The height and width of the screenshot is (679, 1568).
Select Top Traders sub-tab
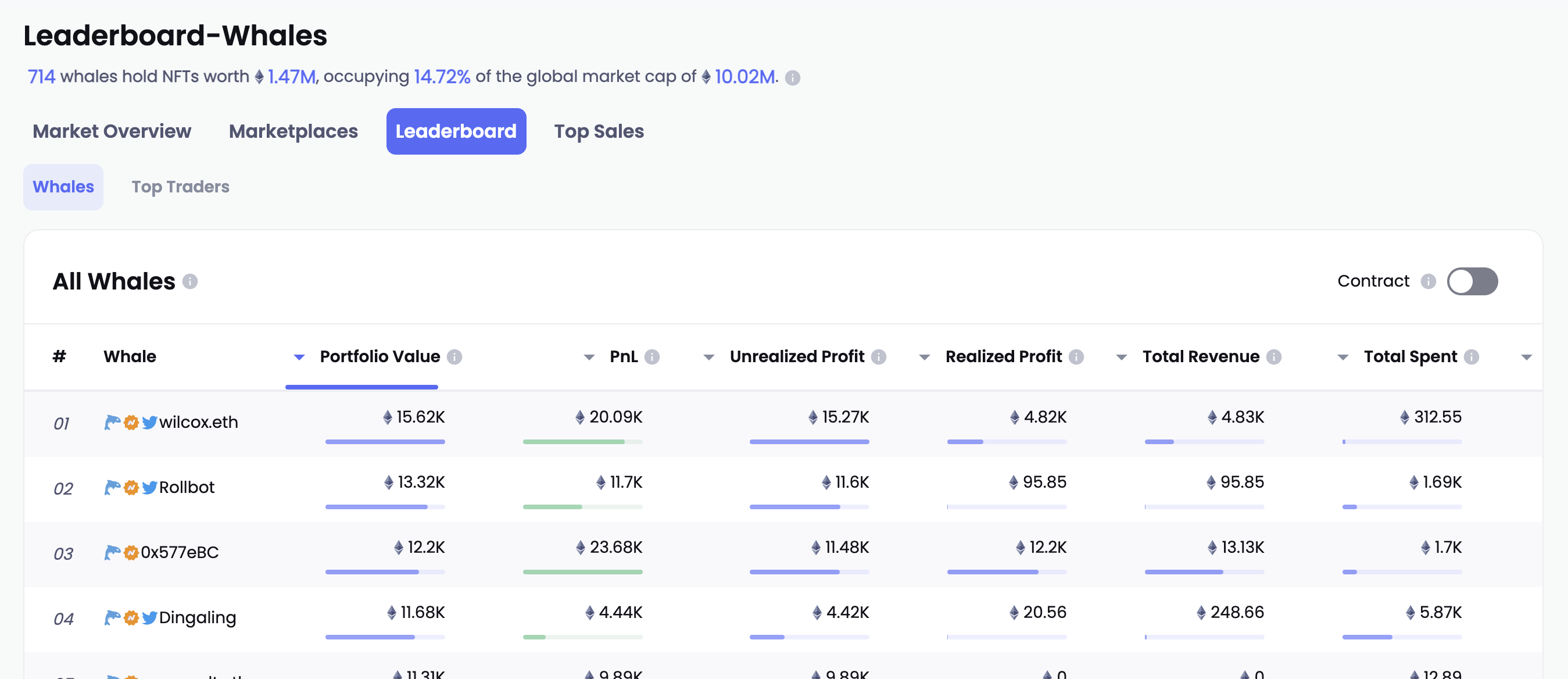click(180, 187)
